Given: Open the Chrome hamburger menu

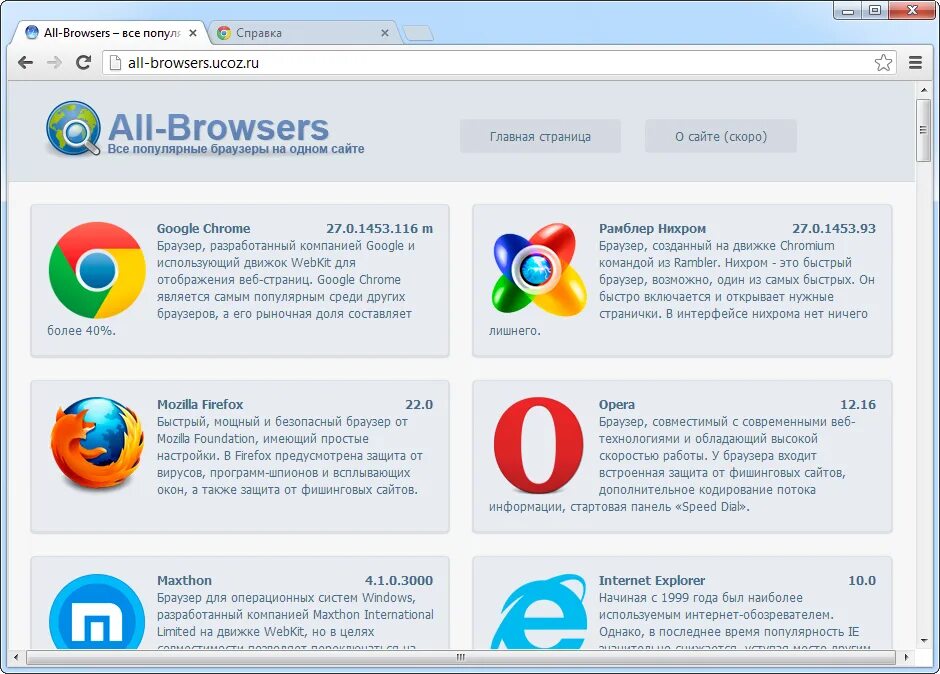Looking at the screenshot, I should click(x=915, y=62).
